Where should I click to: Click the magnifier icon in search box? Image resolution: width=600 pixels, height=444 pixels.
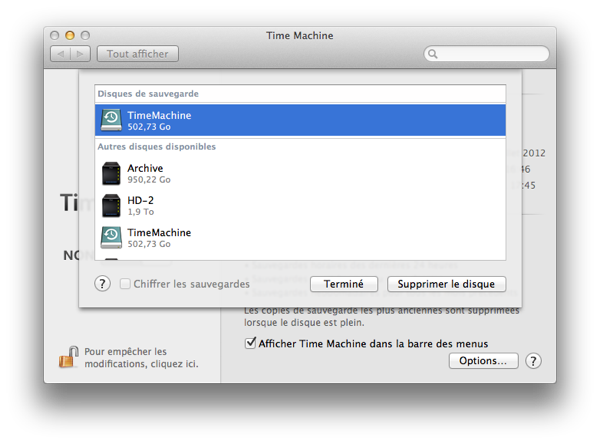point(433,54)
